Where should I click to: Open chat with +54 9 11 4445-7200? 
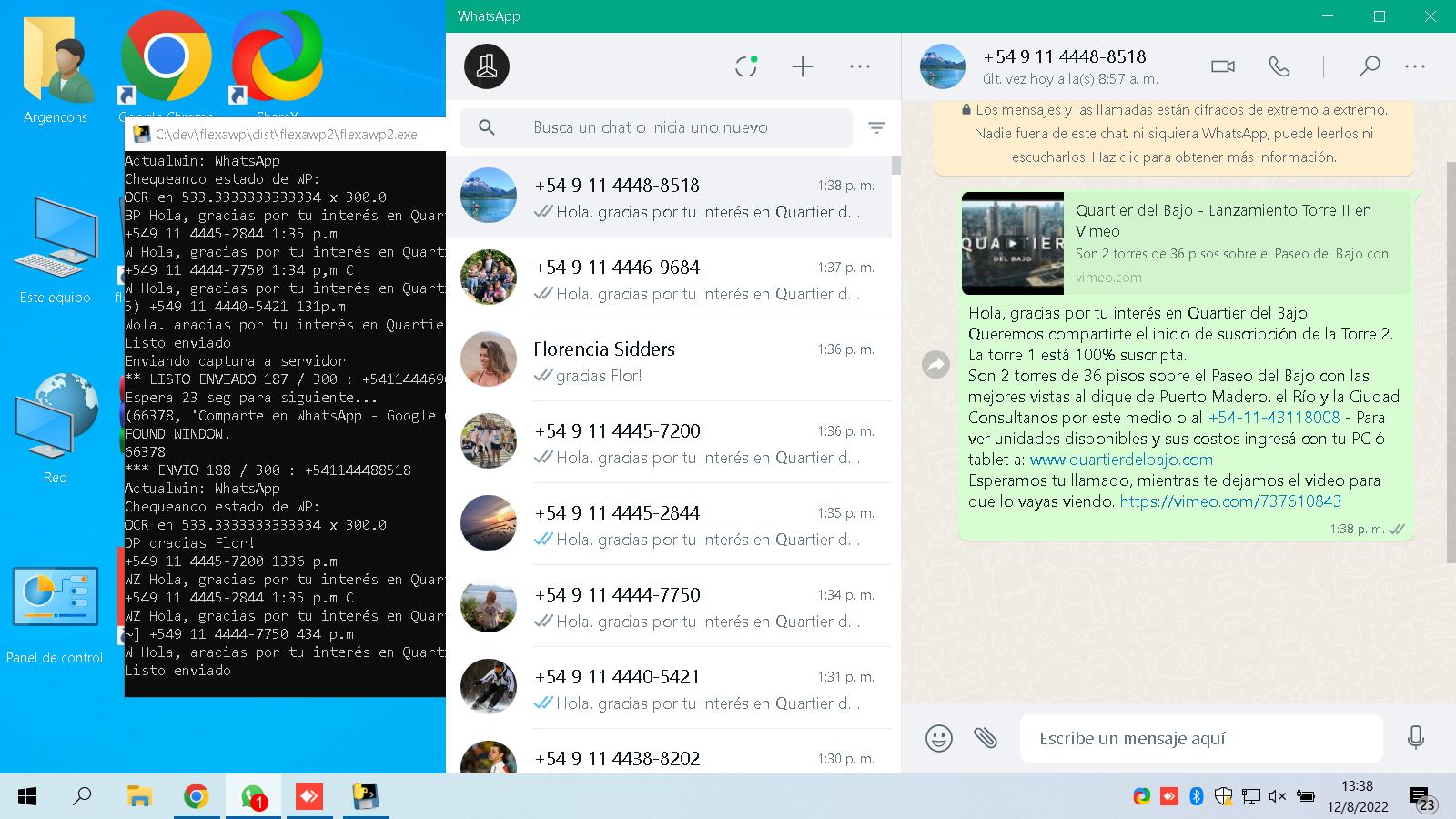(x=669, y=442)
